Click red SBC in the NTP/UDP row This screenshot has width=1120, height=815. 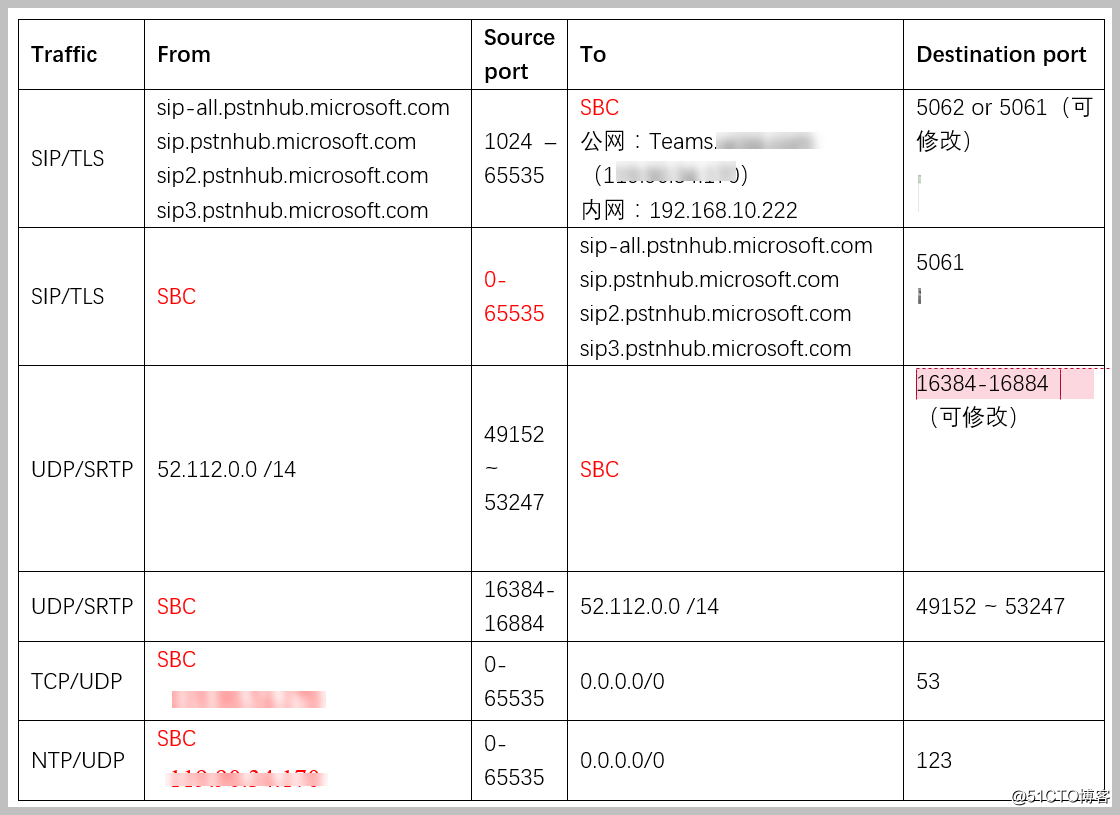(x=176, y=739)
